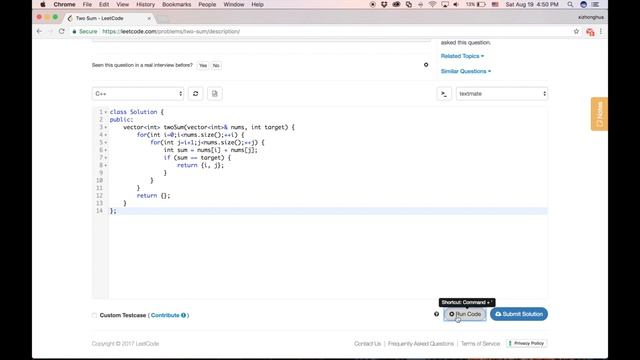
Task: Collapse code fold arrow on line 7
Action: [106, 158]
